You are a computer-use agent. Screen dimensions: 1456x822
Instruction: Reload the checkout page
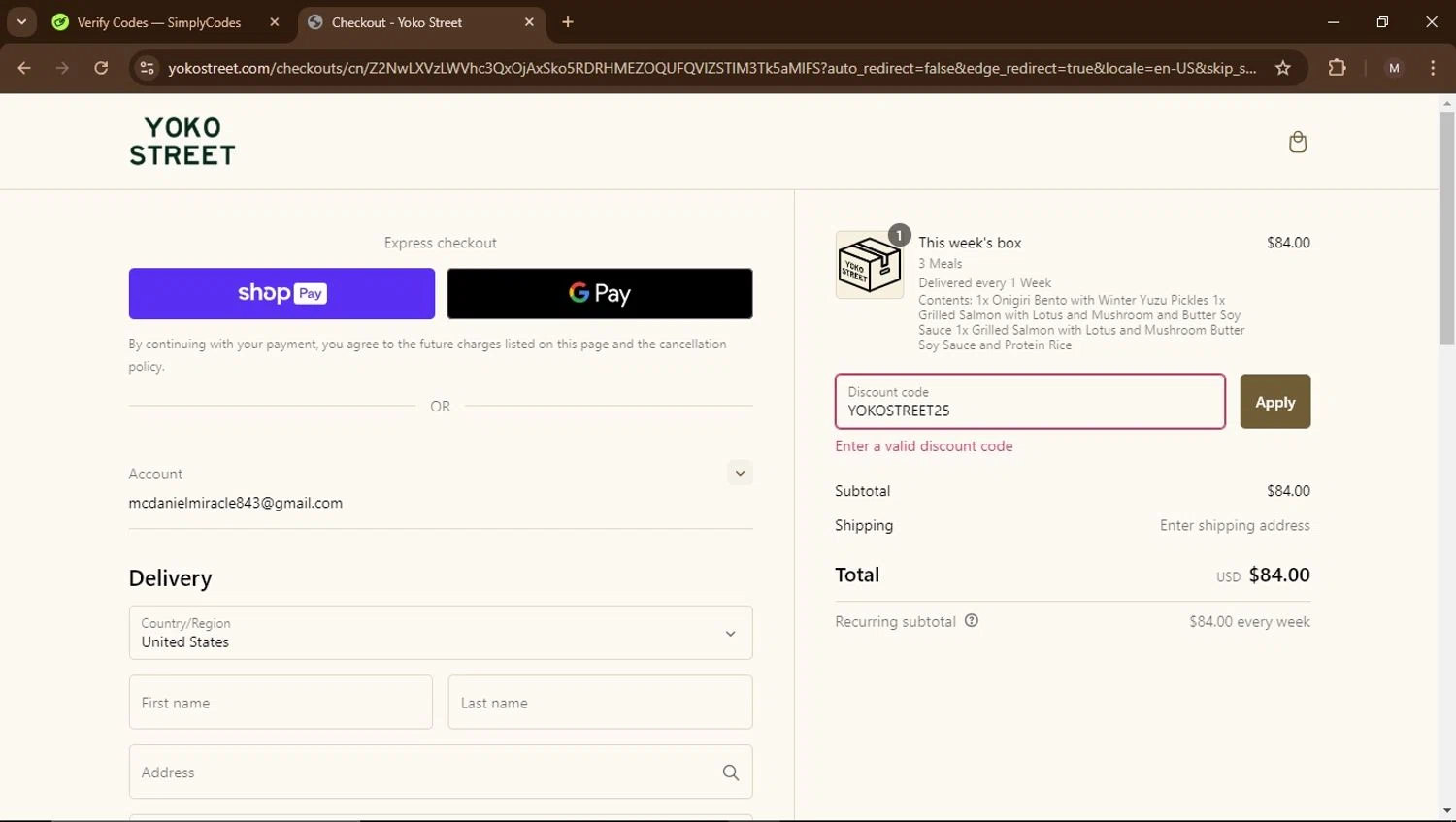[x=101, y=68]
